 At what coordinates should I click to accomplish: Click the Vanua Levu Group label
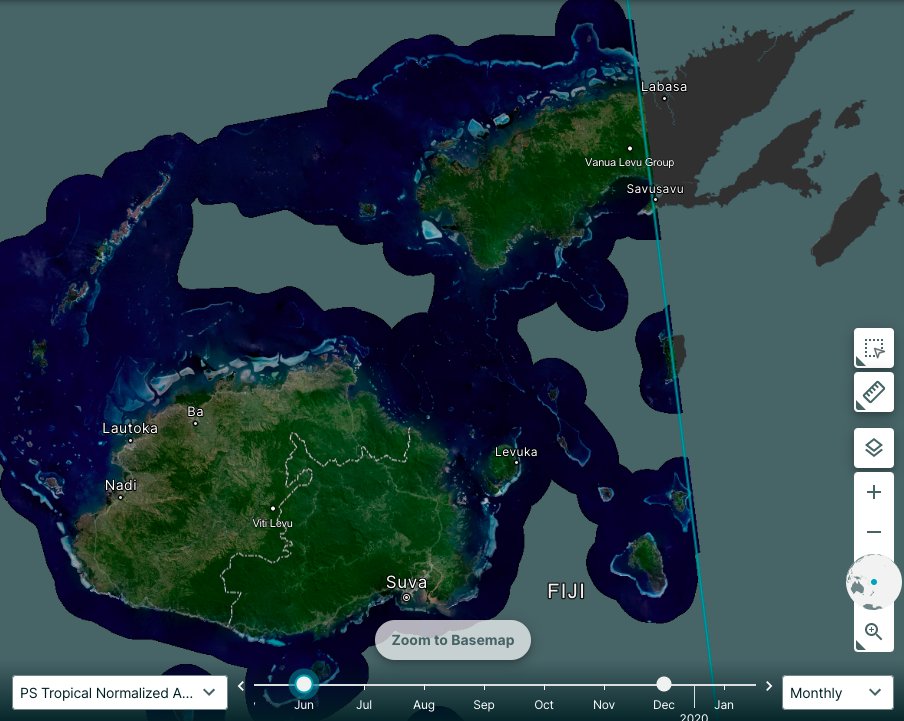[x=630, y=162]
